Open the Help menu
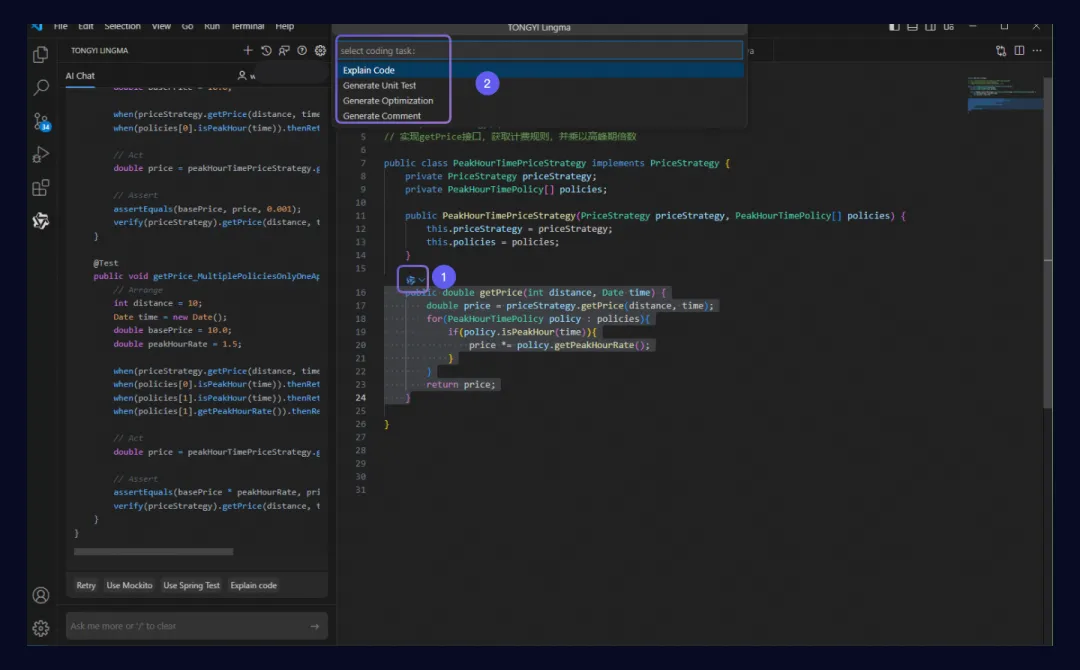The width and height of the screenshot is (1080, 670). click(284, 26)
